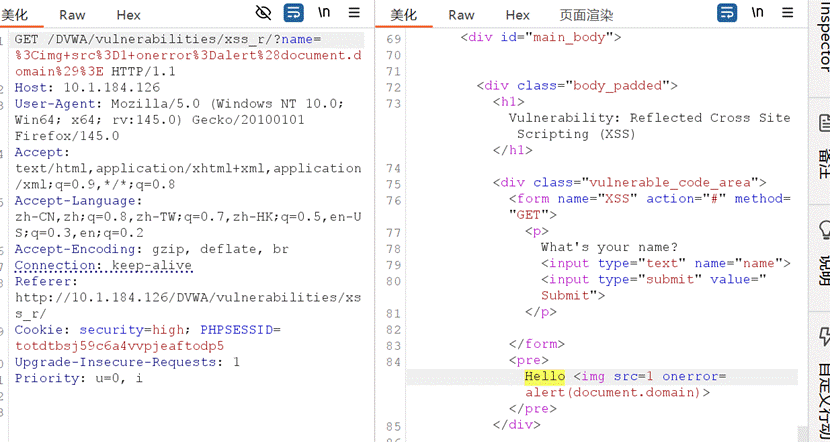Click the highlighted Hello word in response

point(545,376)
